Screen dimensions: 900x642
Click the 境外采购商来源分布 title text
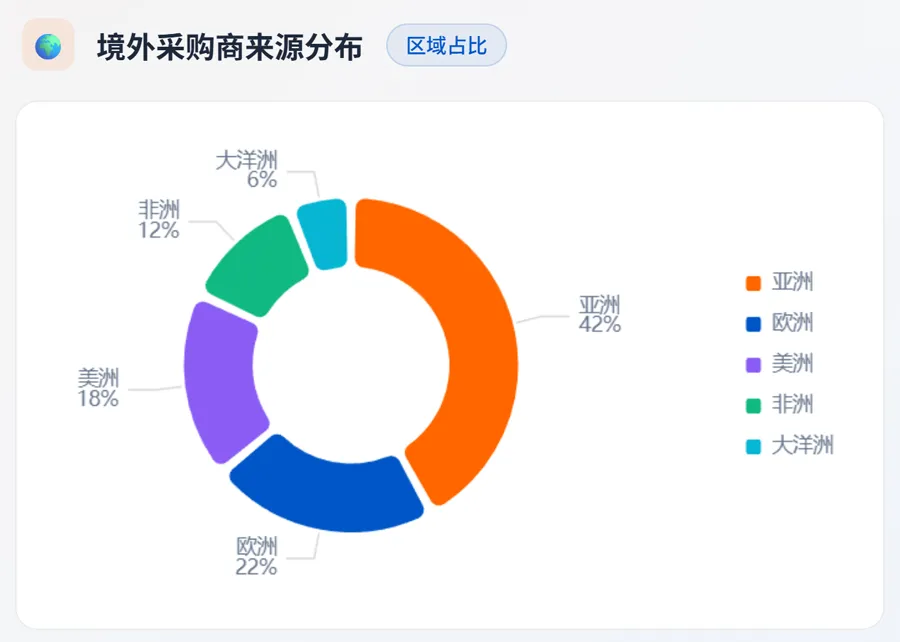tap(229, 47)
